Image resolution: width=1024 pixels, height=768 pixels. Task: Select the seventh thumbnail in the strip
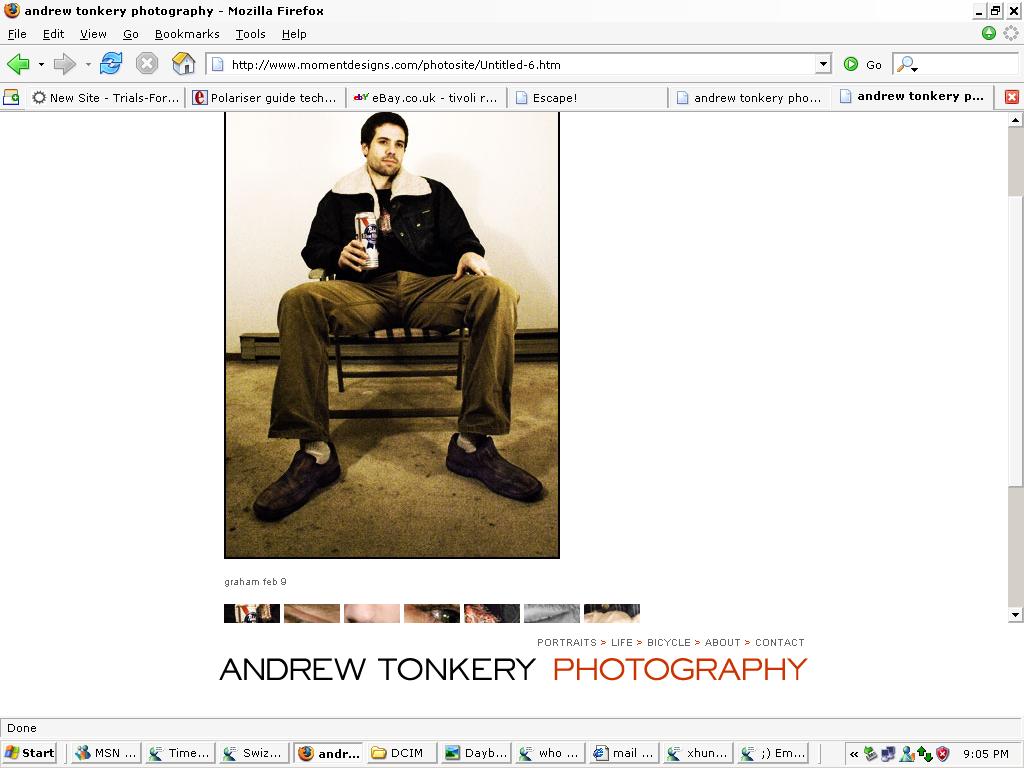[x=612, y=613]
